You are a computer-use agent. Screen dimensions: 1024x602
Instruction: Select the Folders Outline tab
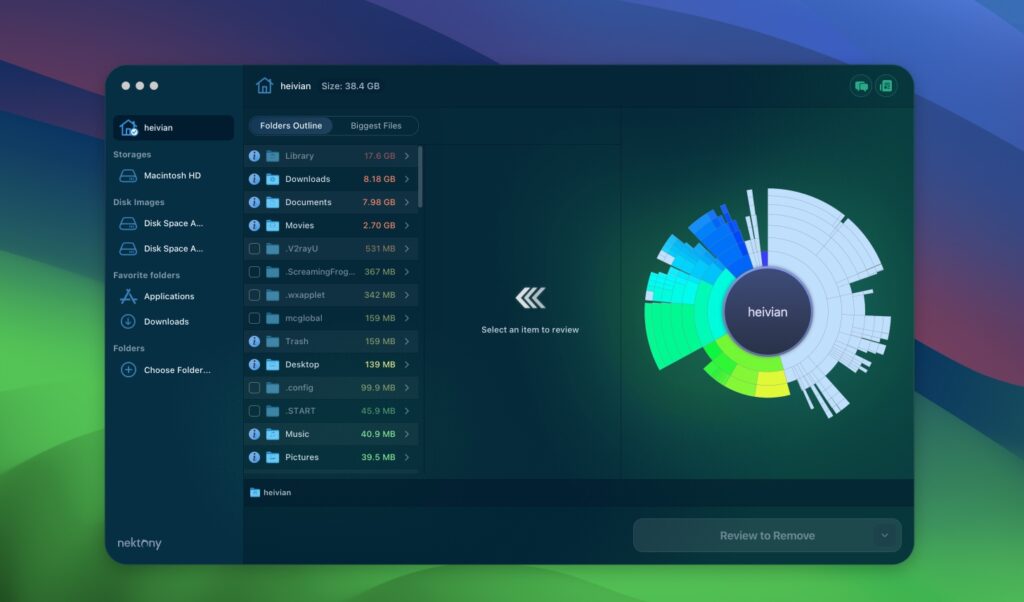[290, 125]
